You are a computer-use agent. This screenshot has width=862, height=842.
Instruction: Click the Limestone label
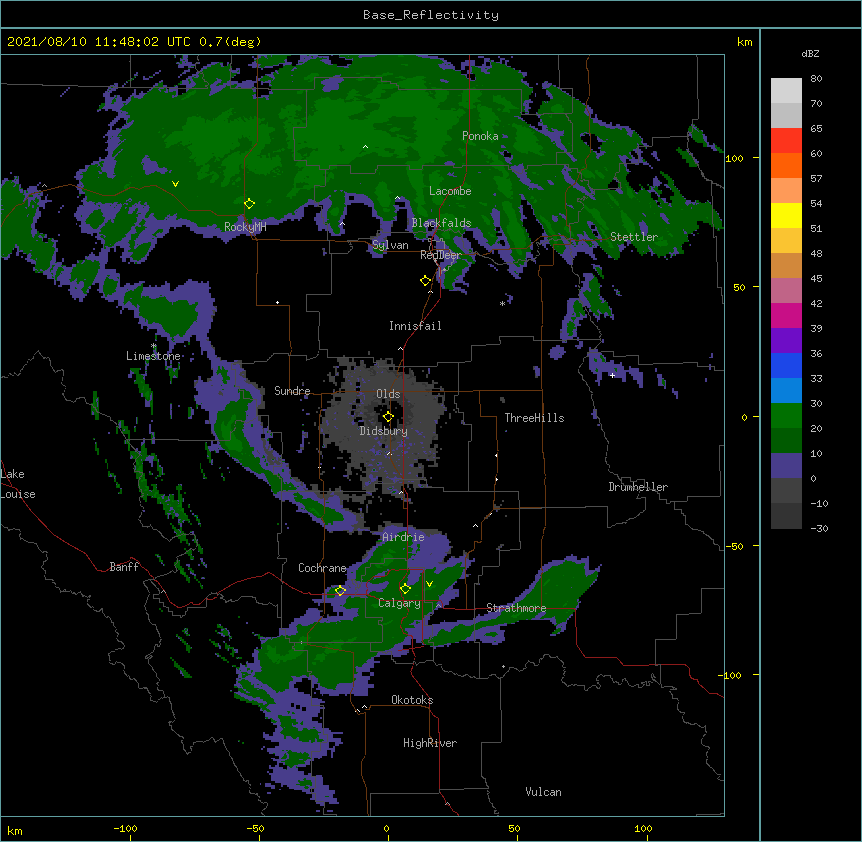[153, 356]
